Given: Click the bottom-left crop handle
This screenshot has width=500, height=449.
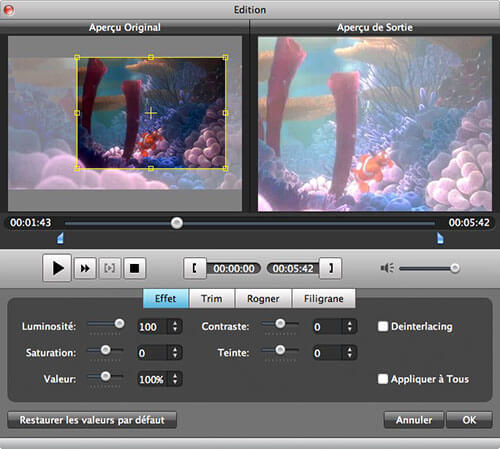Looking at the screenshot, I should coord(77,168).
